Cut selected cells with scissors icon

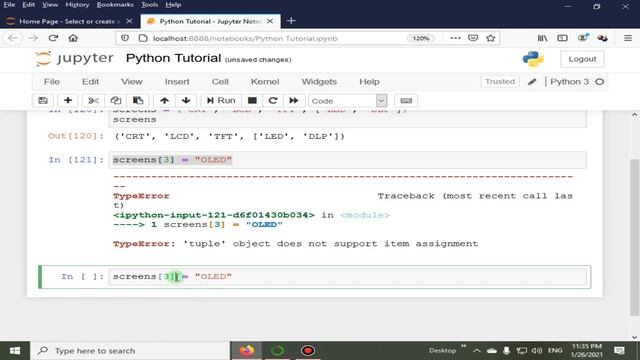(x=93, y=100)
